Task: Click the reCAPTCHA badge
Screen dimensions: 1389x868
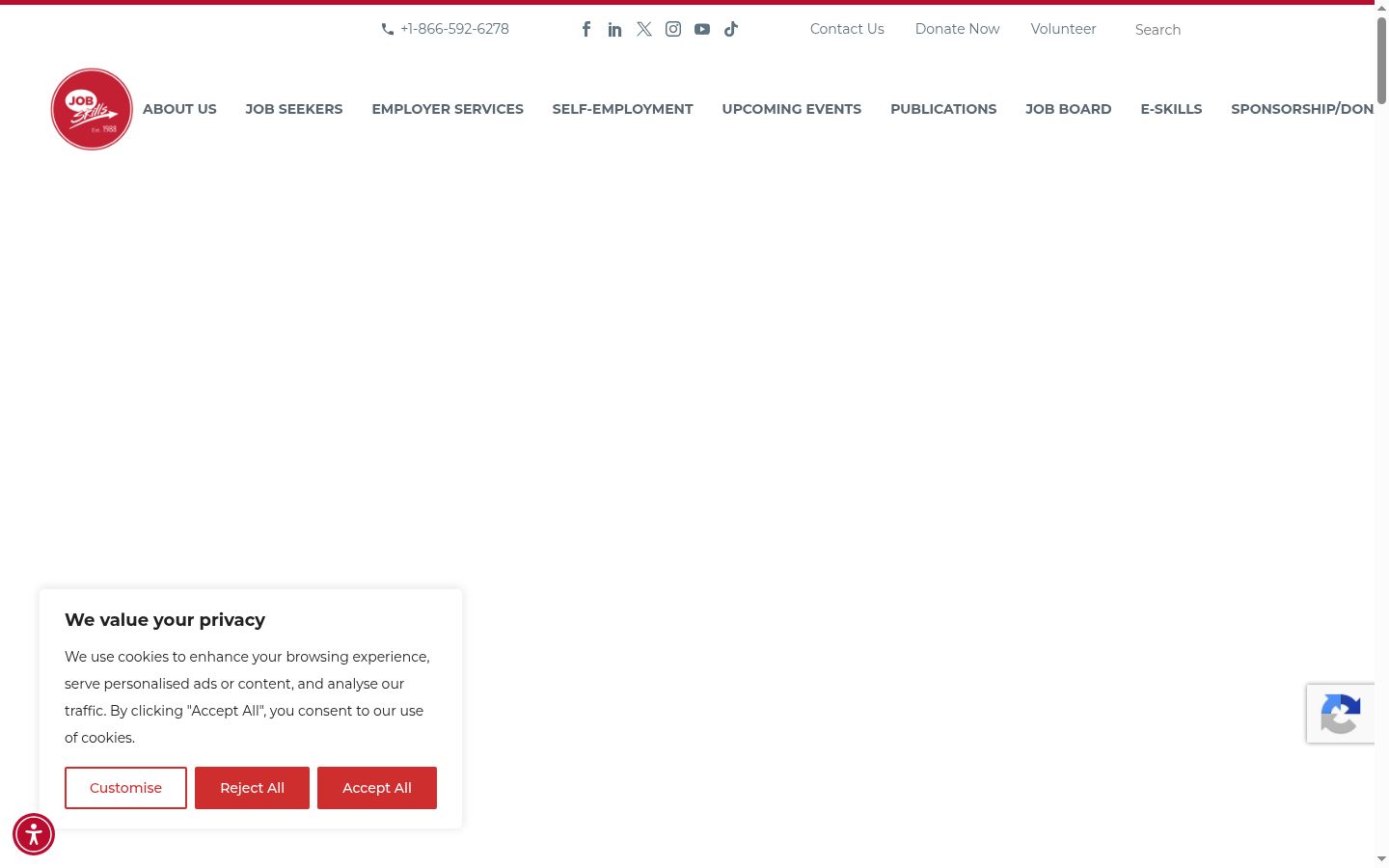Action: coord(1341,714)
